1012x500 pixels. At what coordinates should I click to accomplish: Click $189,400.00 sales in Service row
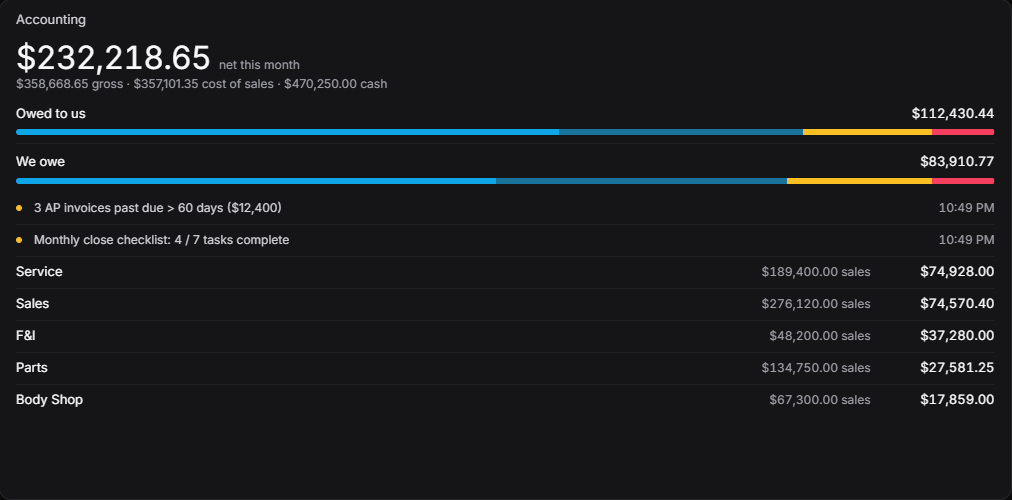[x=816, y=272]
